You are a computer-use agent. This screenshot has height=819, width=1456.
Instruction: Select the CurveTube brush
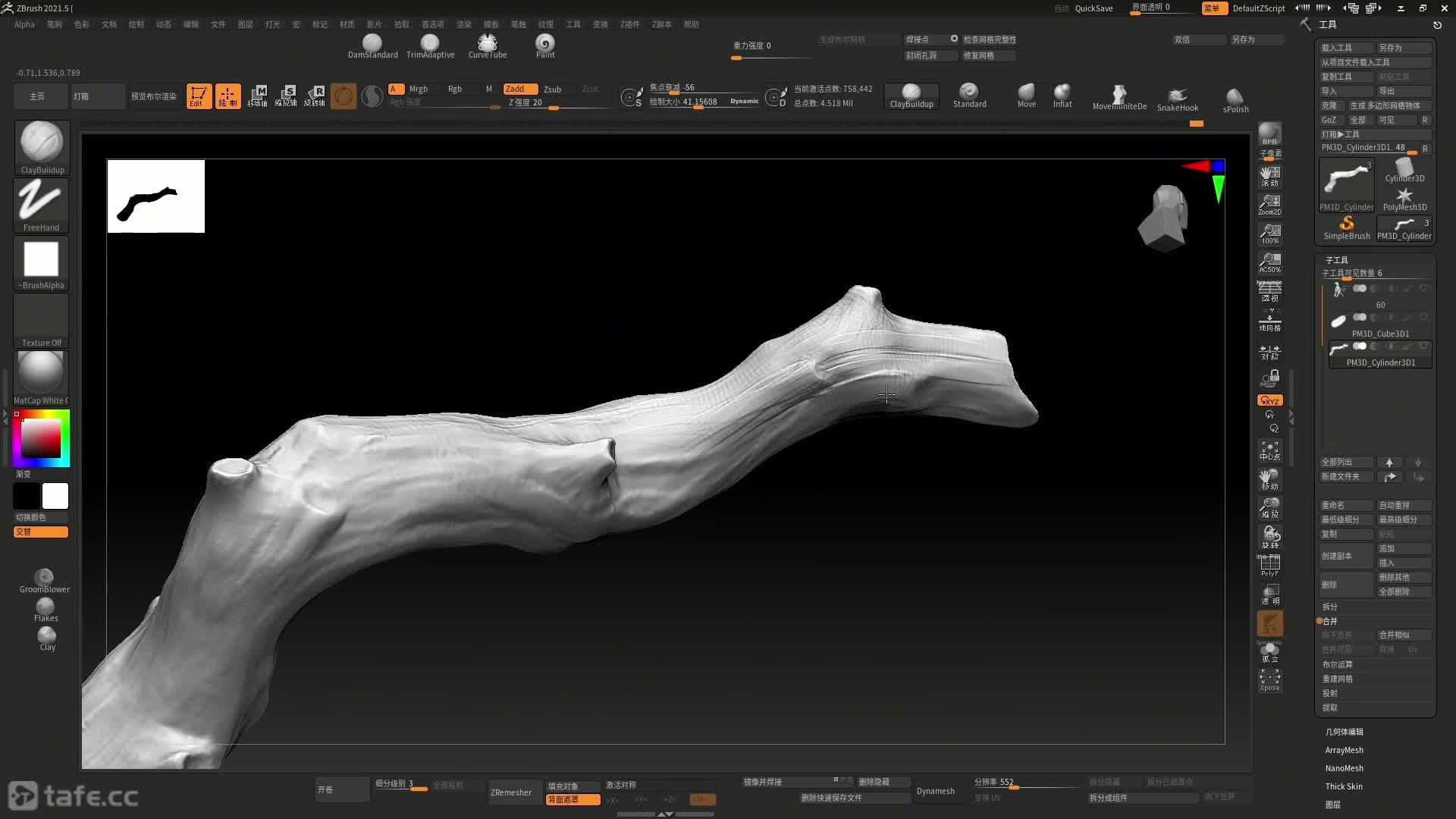pyautogui.click(x=488, y=46)
